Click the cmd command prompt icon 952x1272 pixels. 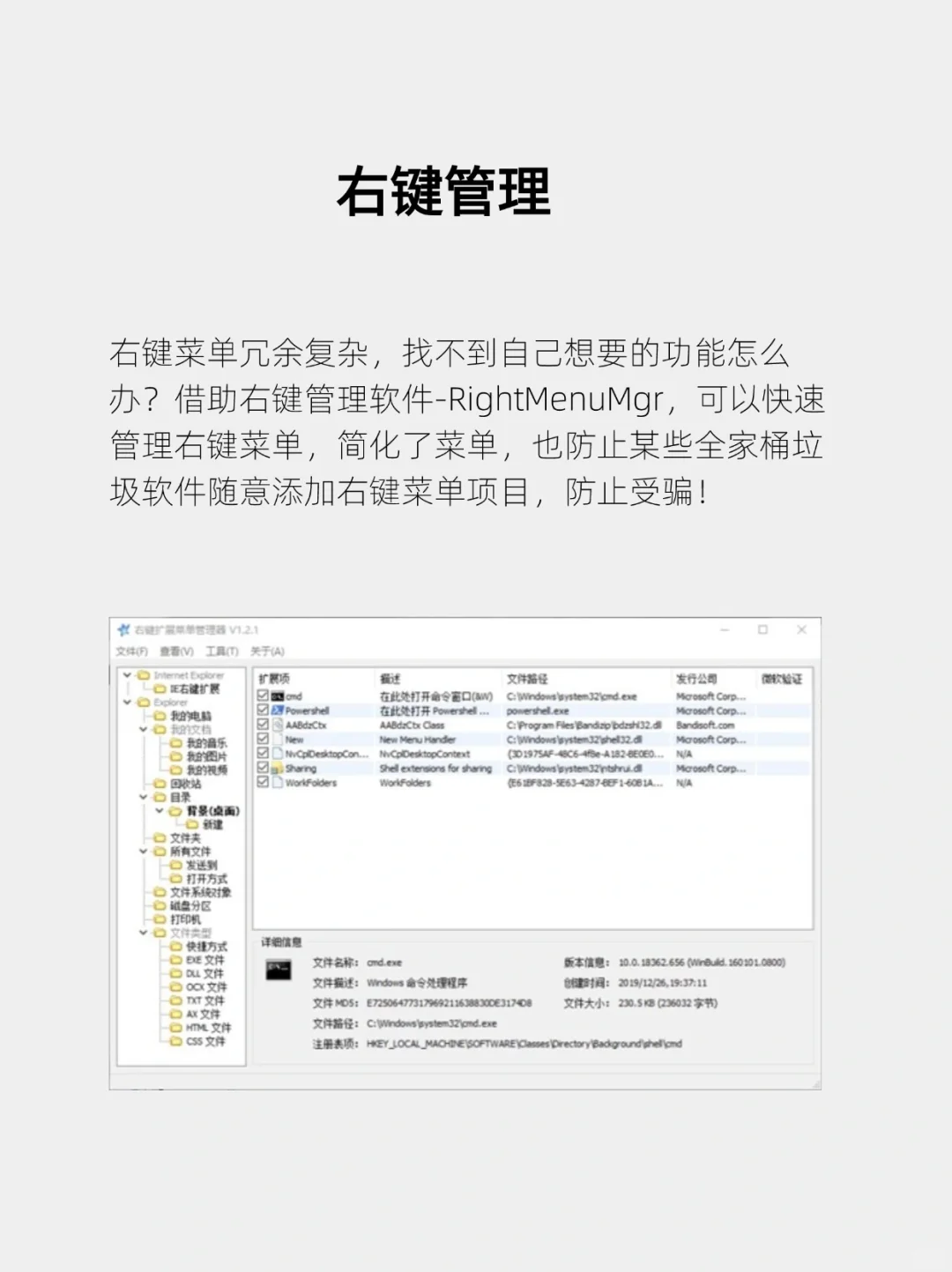pos(276,696)
